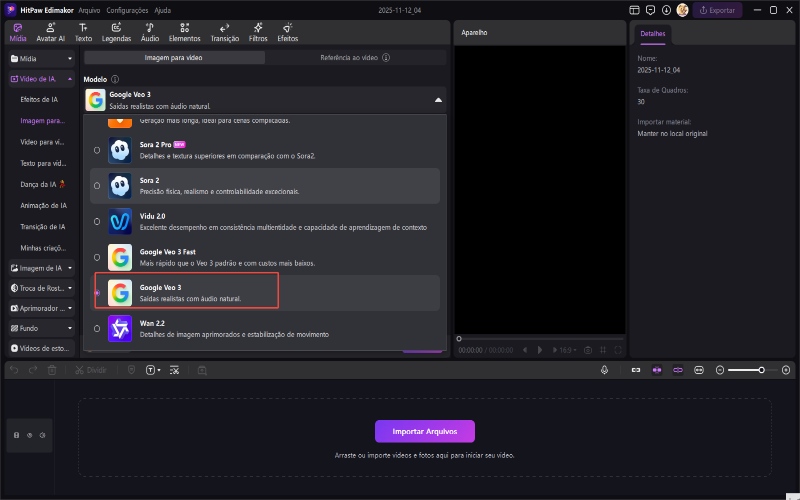The image size is (800, 500).
Task: Open the Efeitos effects panel
Action: (x=287, y=32)
